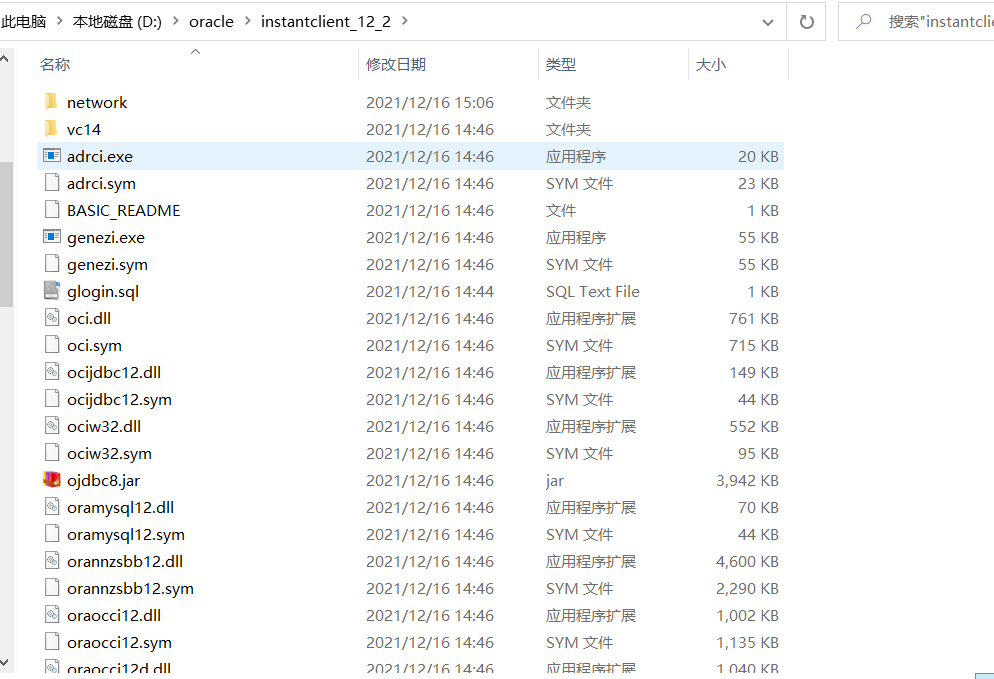Sort files by the 名称 column header
This screenshot has height=679, width=994.
56,64
